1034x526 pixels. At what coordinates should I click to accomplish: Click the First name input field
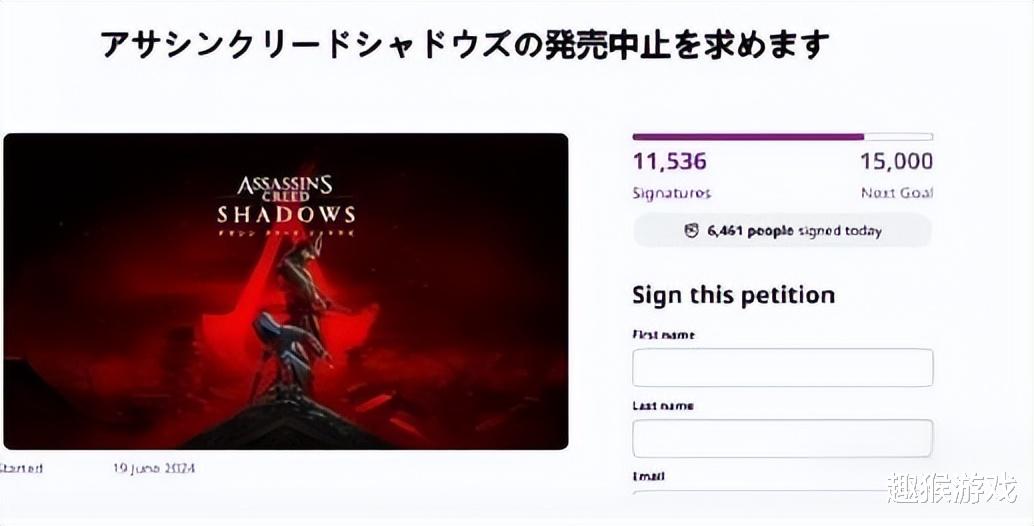tap(782, 367)
